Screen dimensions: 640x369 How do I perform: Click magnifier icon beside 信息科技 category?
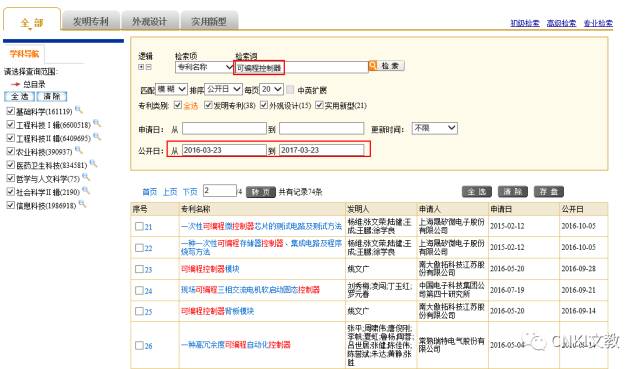click(82, 204)
